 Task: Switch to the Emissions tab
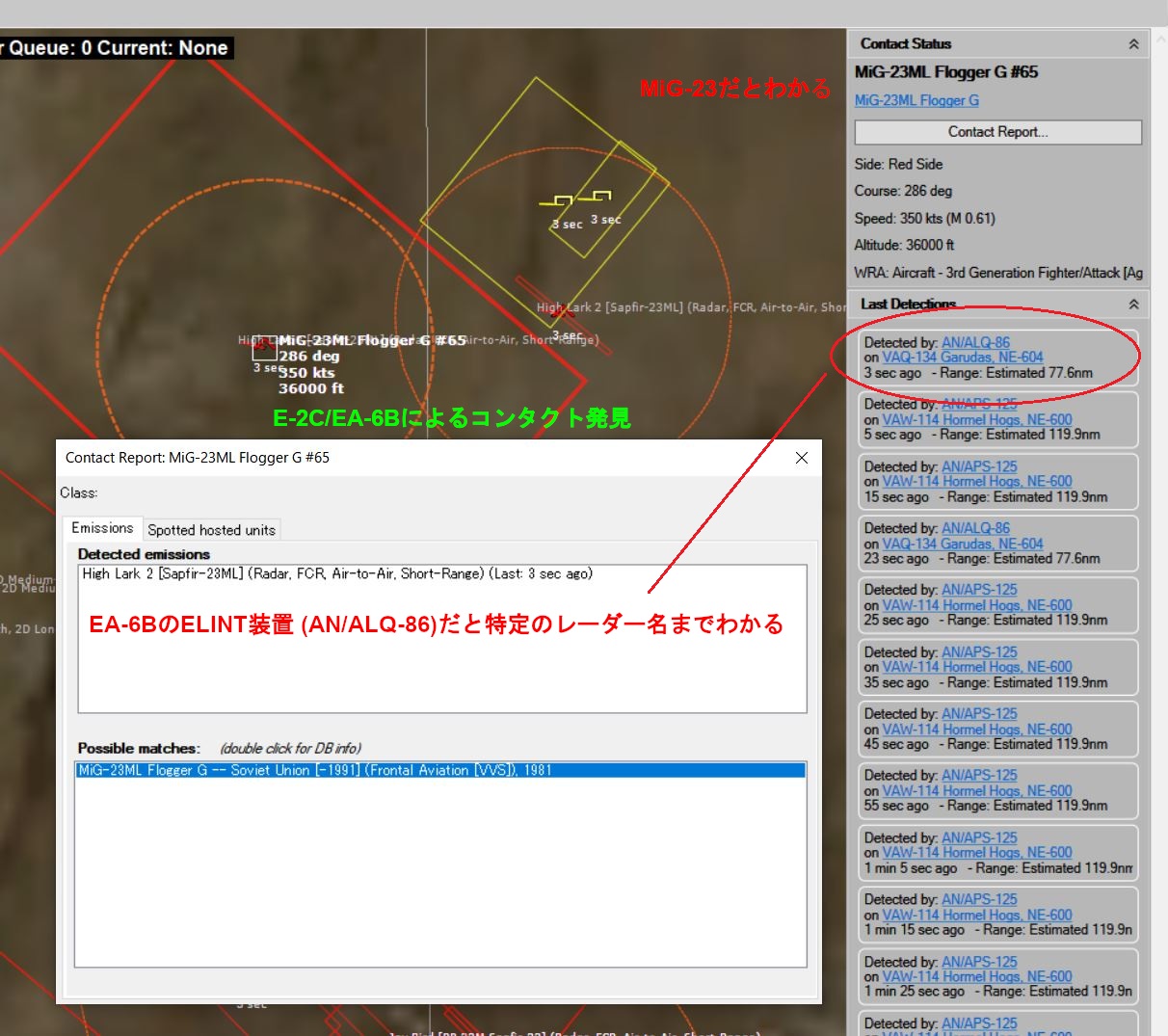tap(102, 528)
